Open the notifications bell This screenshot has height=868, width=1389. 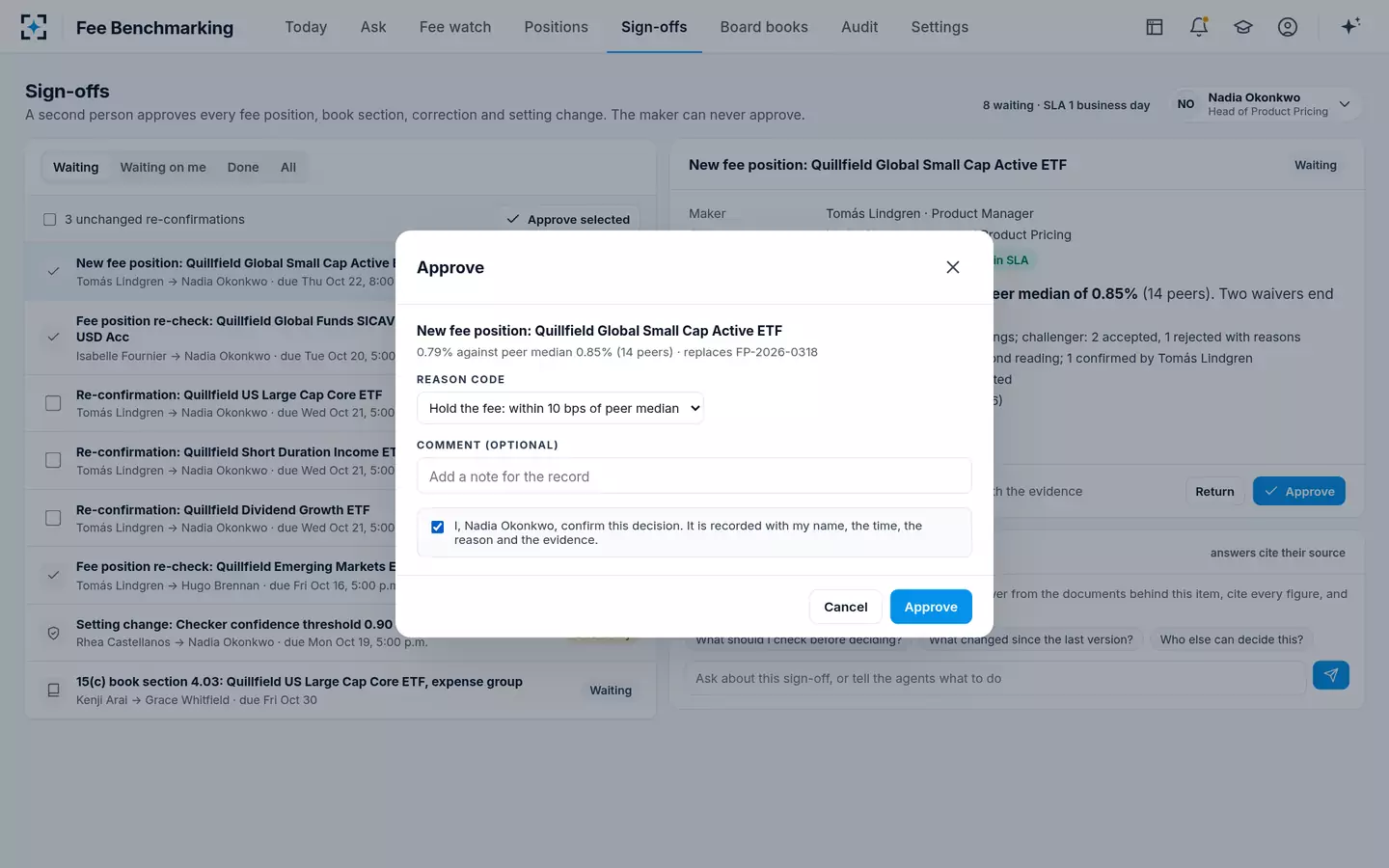pos(1199,27)
